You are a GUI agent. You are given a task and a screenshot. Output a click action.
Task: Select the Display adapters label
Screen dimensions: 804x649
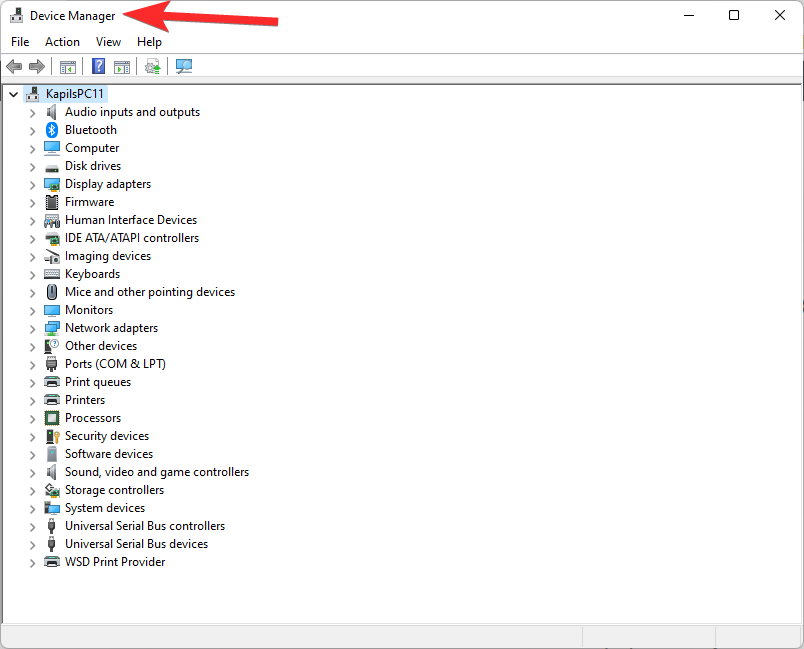[108, 184]
